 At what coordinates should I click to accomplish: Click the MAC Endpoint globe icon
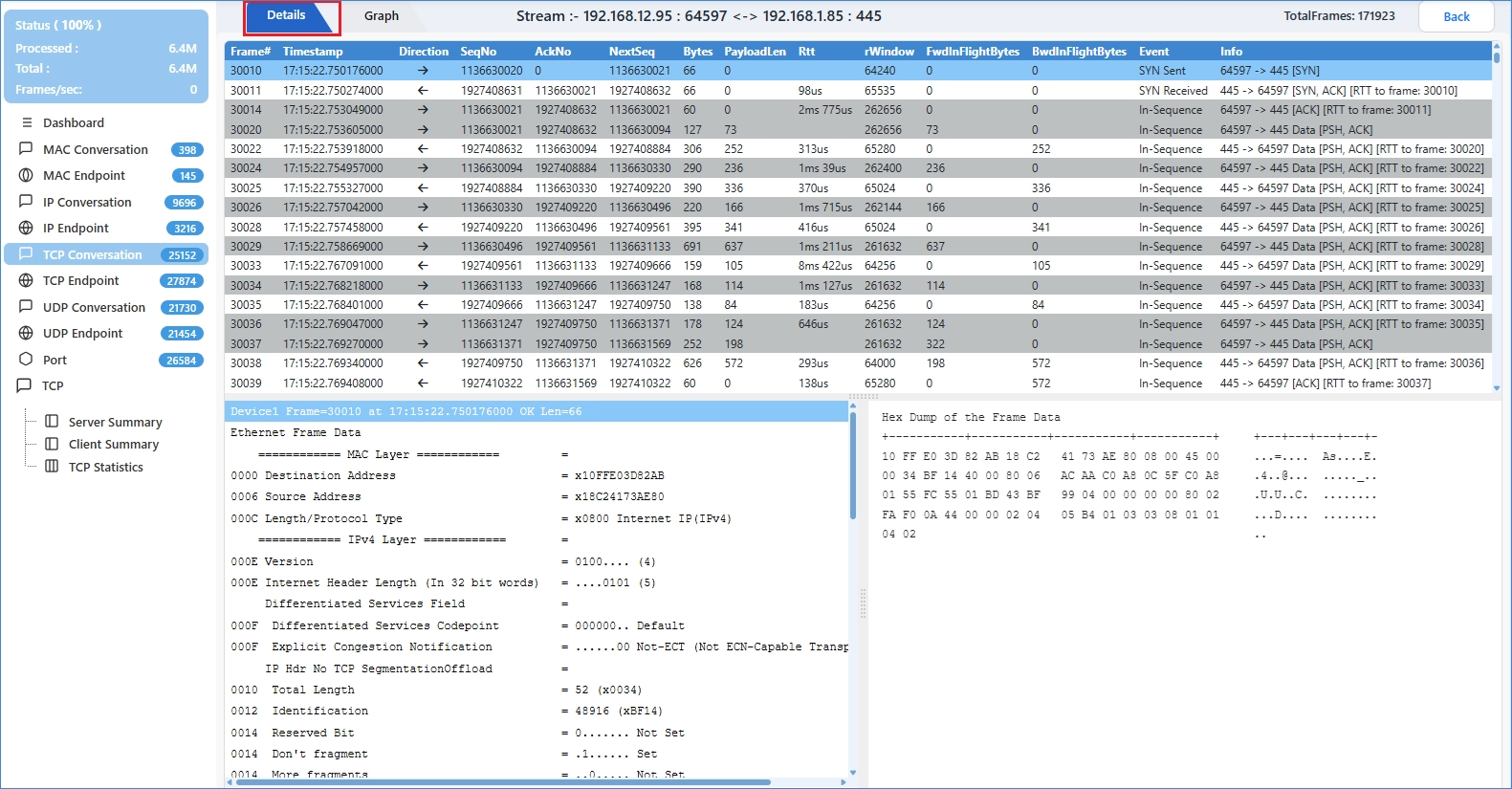(26, 175)
